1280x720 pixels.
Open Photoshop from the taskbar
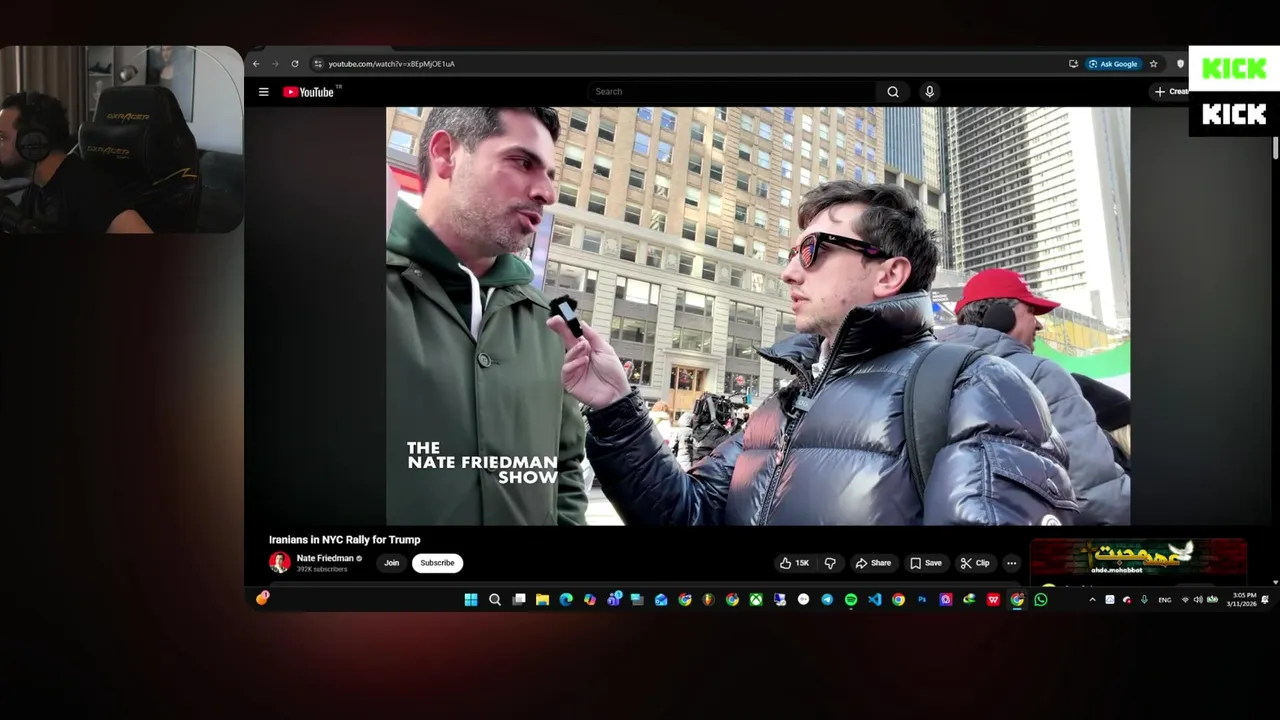pyautogui.click(x=922, y=600)
